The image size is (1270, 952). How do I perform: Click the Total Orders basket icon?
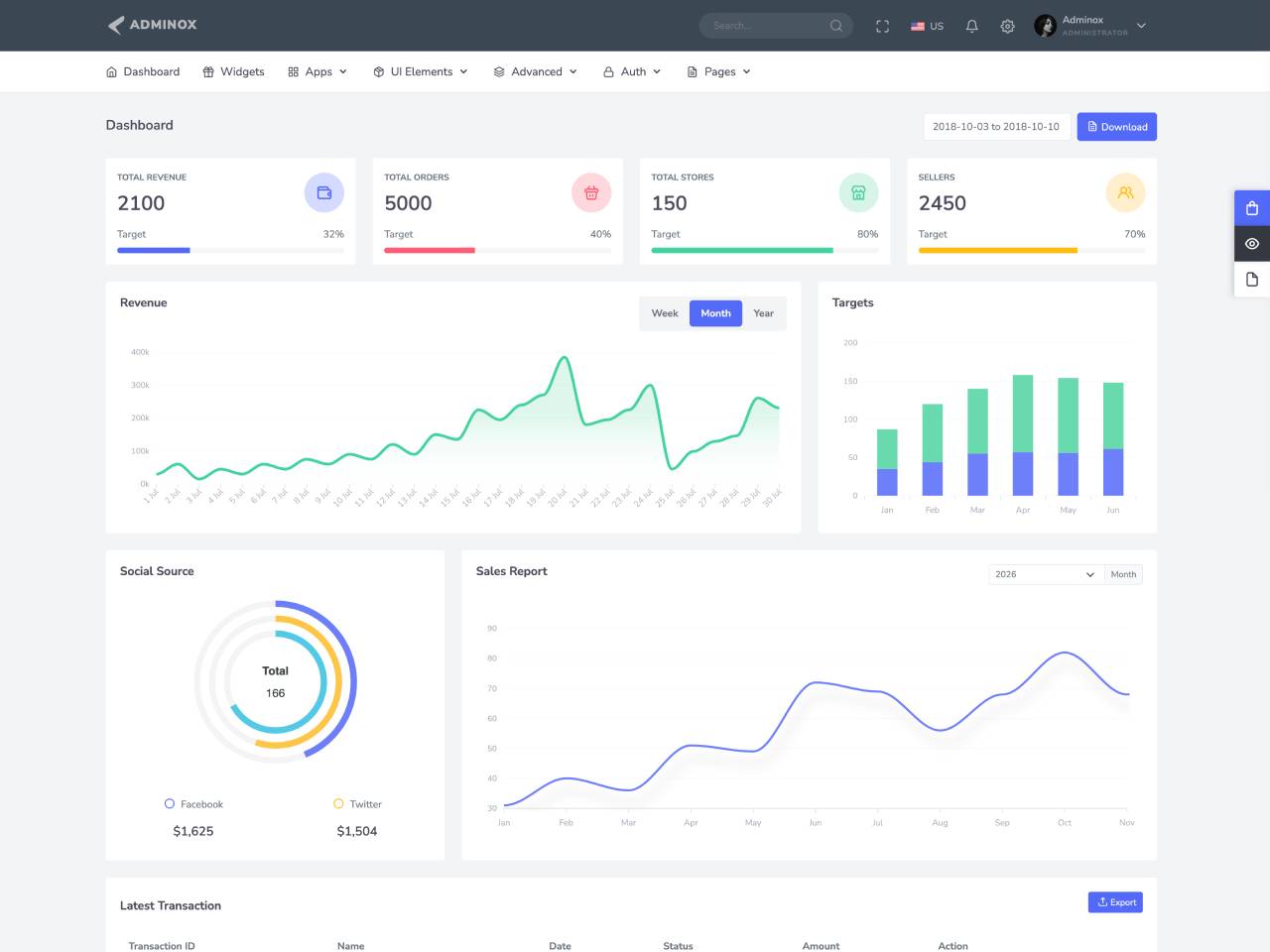pos(591,192)
